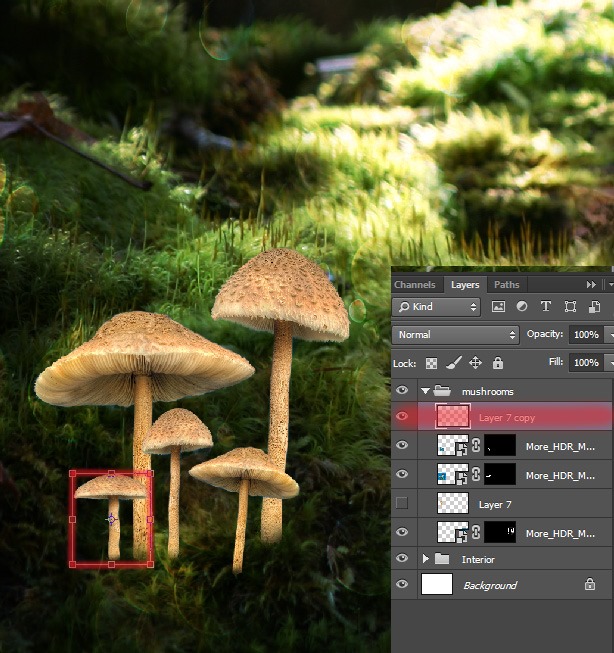Click "More_HDR_M..." name directly below Layer 7

pyautogui.click(x=560, y=533)
